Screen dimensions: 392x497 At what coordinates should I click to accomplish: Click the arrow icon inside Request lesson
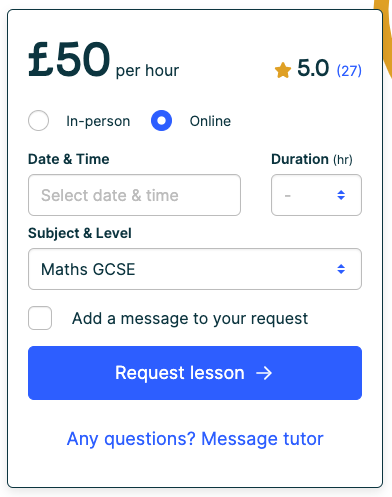(x=264, y=373)
